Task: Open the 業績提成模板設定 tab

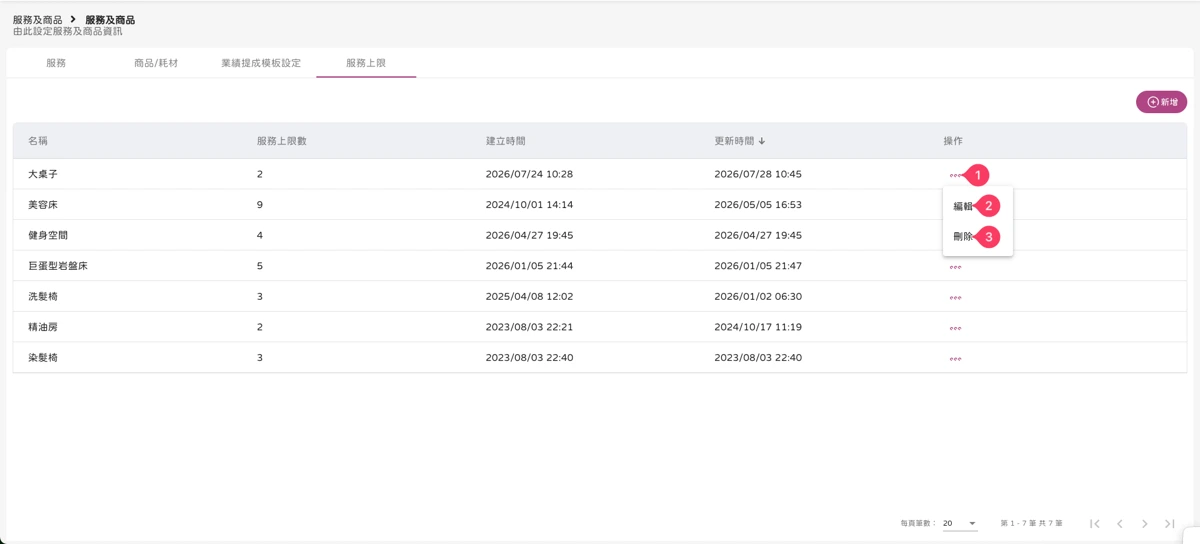Action: click(261, 63)
